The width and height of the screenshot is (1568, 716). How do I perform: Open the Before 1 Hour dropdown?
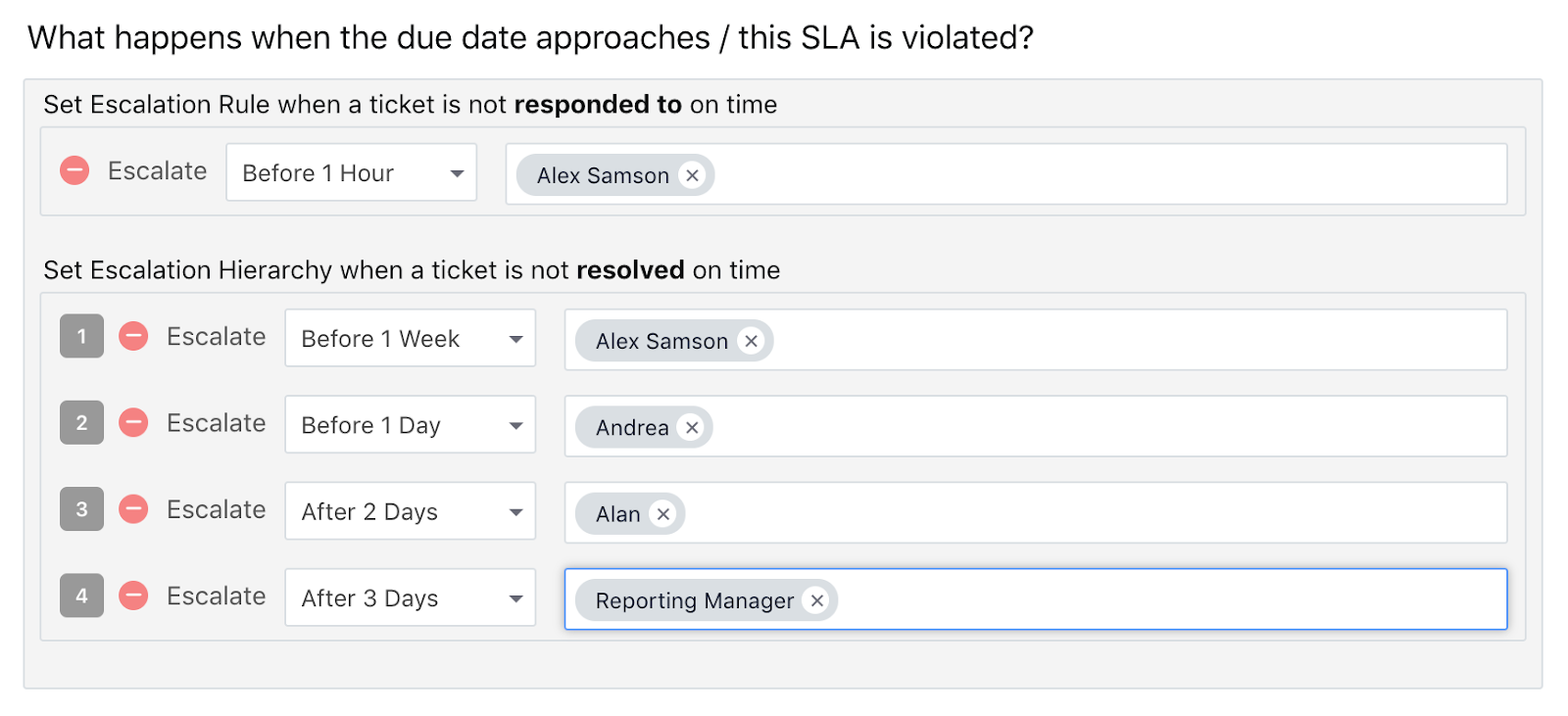point(351,173)
